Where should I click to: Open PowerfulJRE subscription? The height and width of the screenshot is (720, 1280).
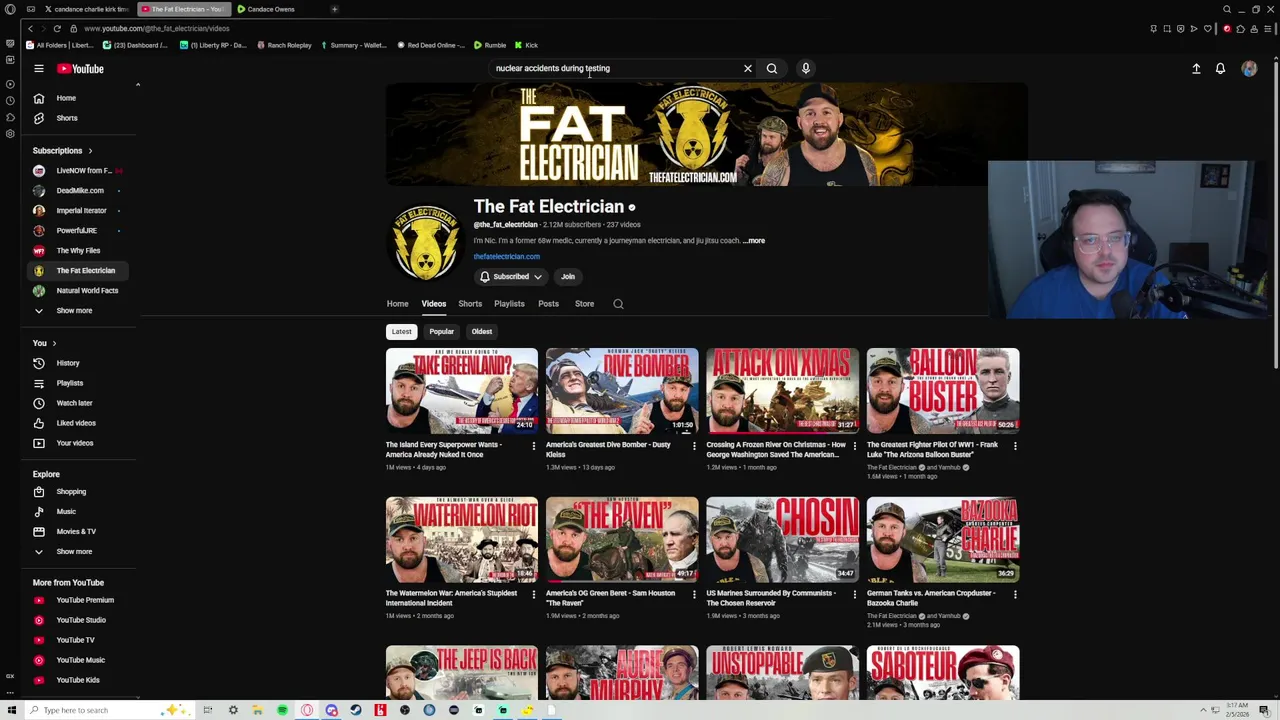pyautogui.click(x=80, y=231)
